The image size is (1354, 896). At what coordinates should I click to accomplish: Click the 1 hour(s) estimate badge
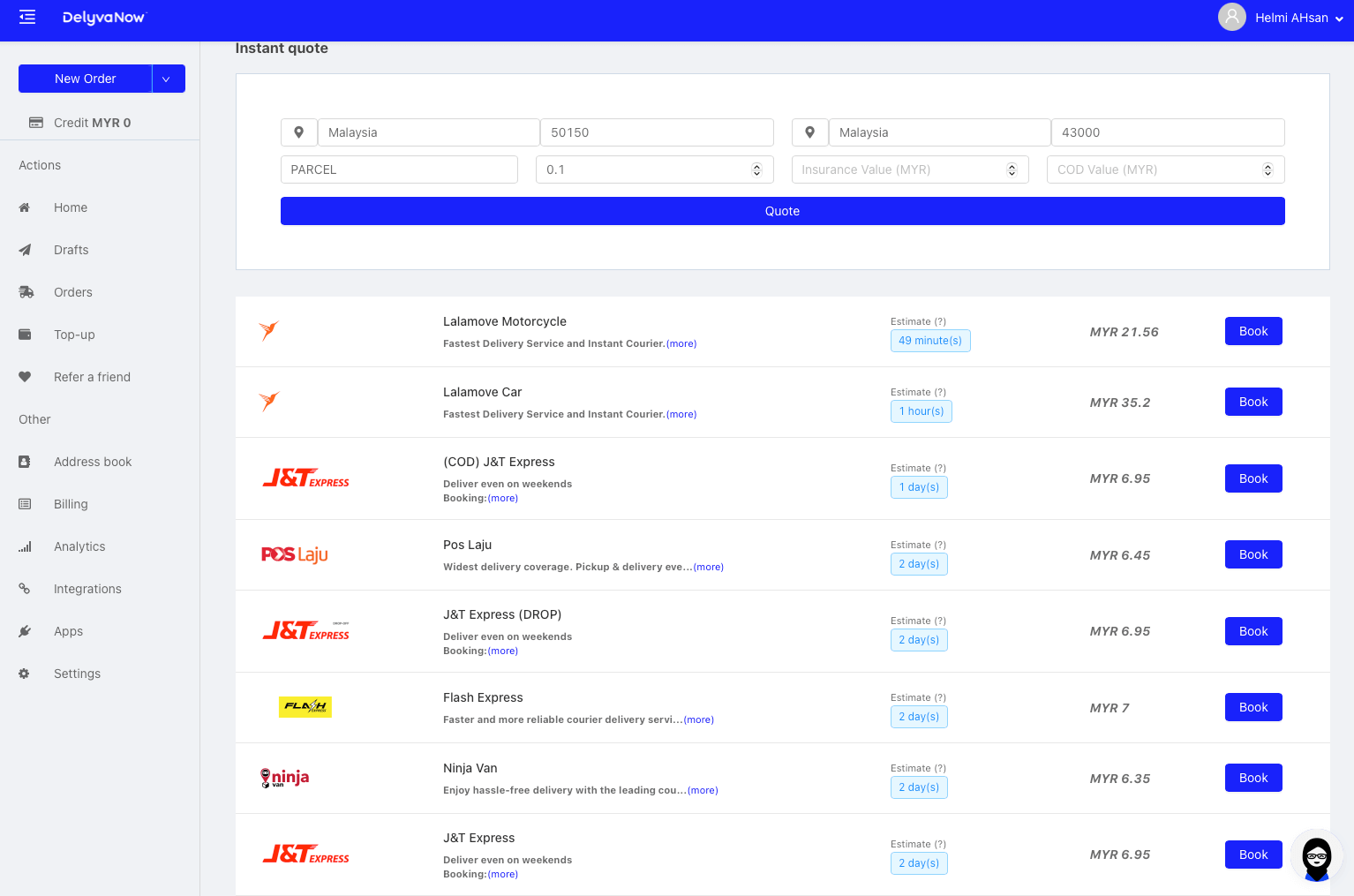(x=921, y=411)
